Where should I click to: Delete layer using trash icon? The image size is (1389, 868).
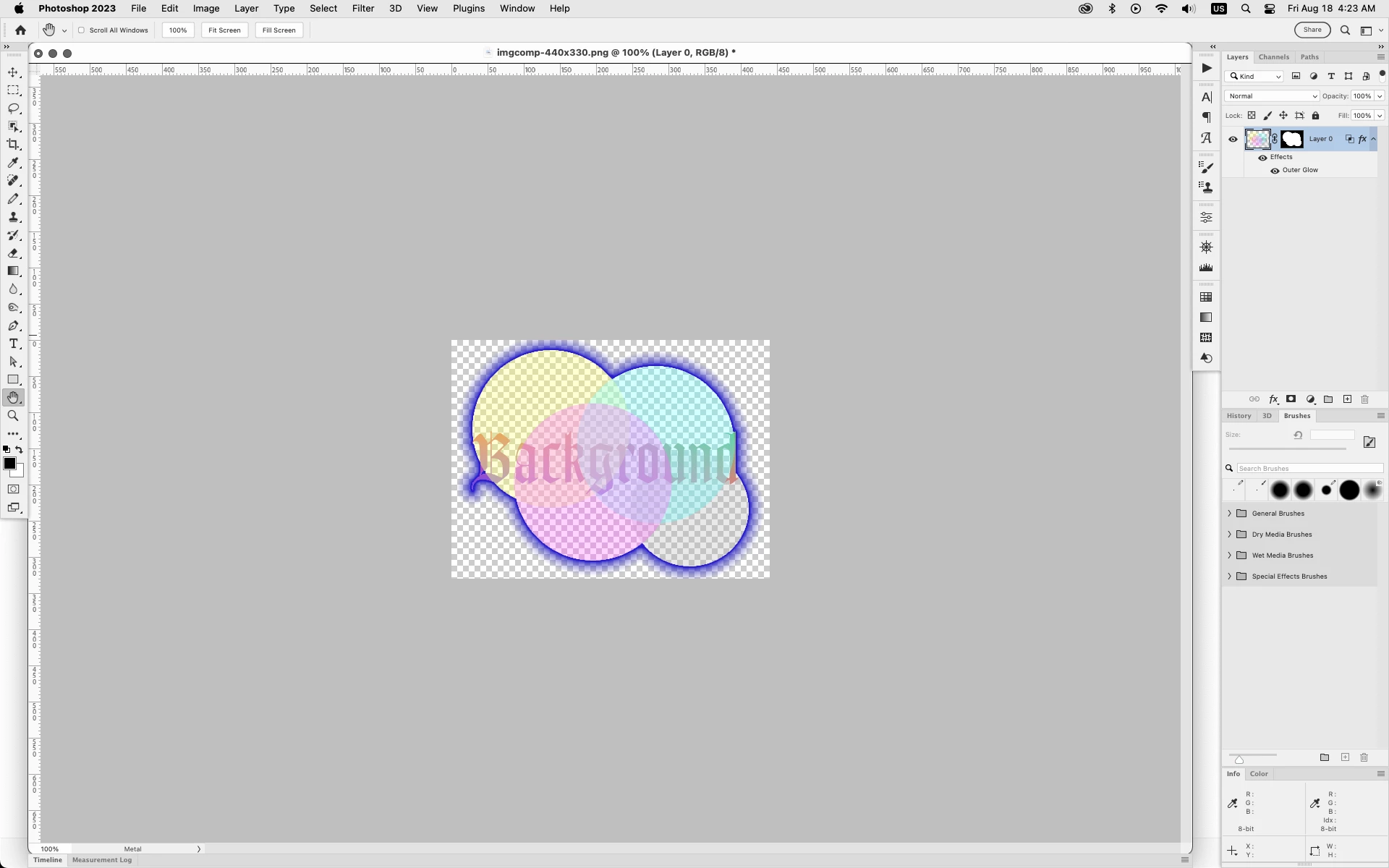pyautogui.click(x=1365, y=399)
